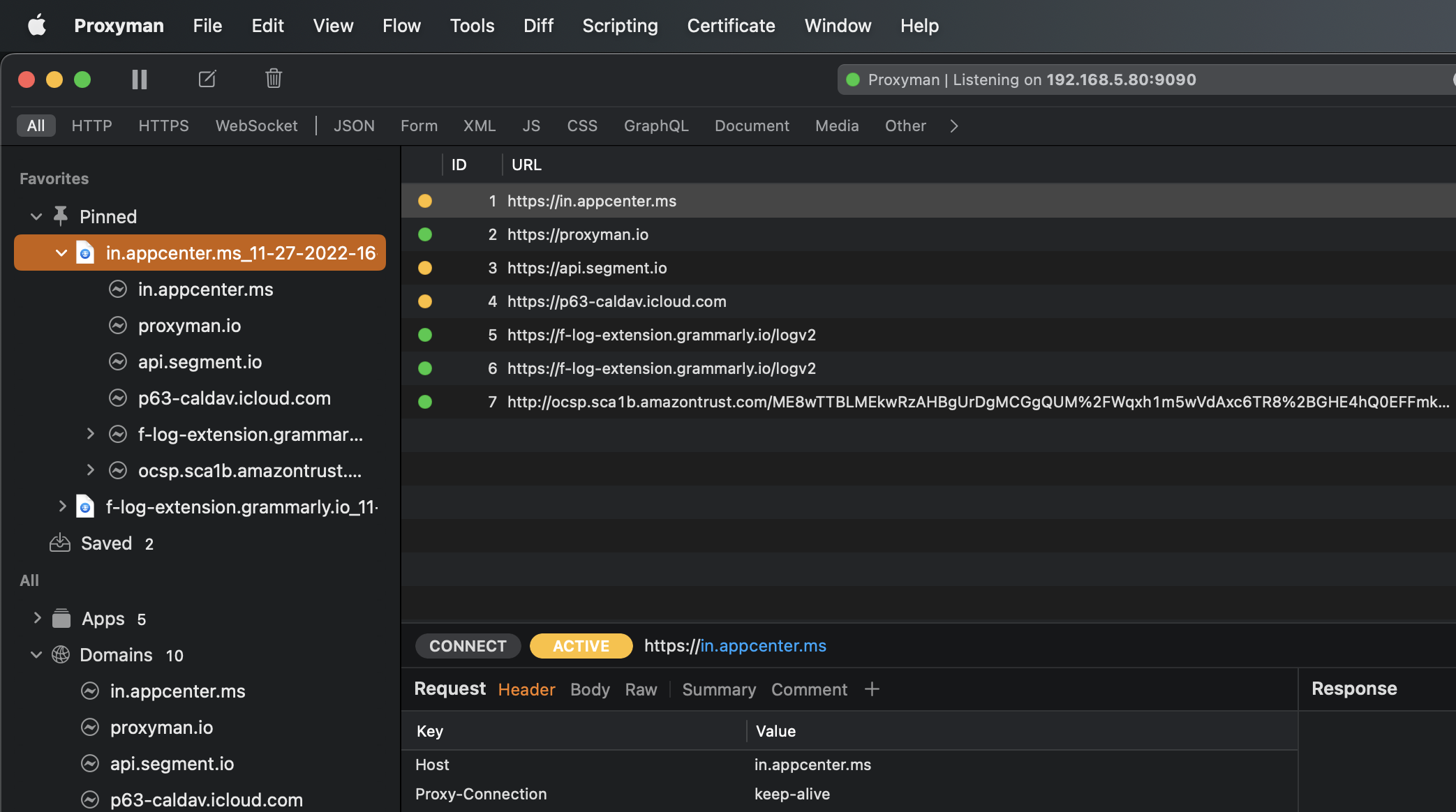1456x812 pixels.
Task: Click the domain icon beside f-log-extension.grammar...
Action: (x=118, y=434)
